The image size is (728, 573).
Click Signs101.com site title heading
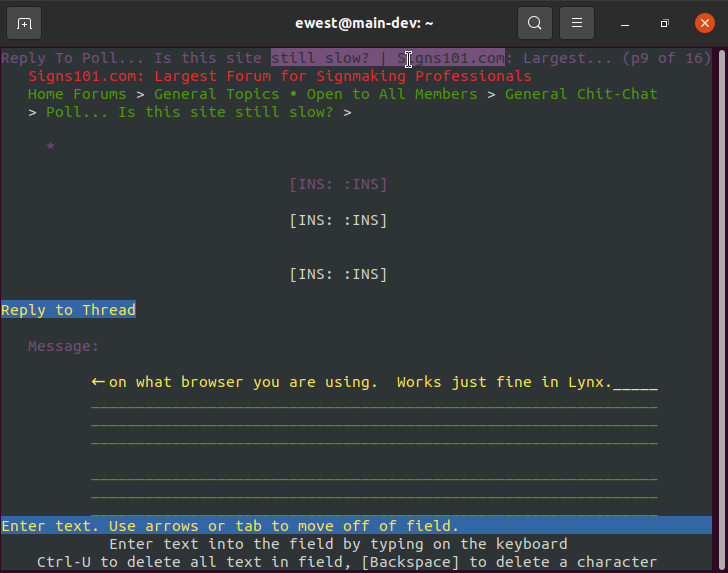click(280, 76)
